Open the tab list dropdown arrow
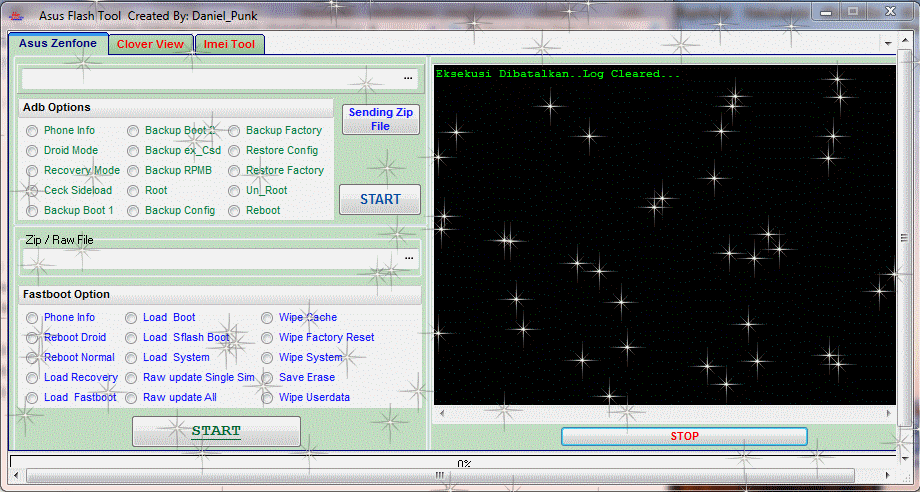Viewport: 920px width, 492px height. 888,43
